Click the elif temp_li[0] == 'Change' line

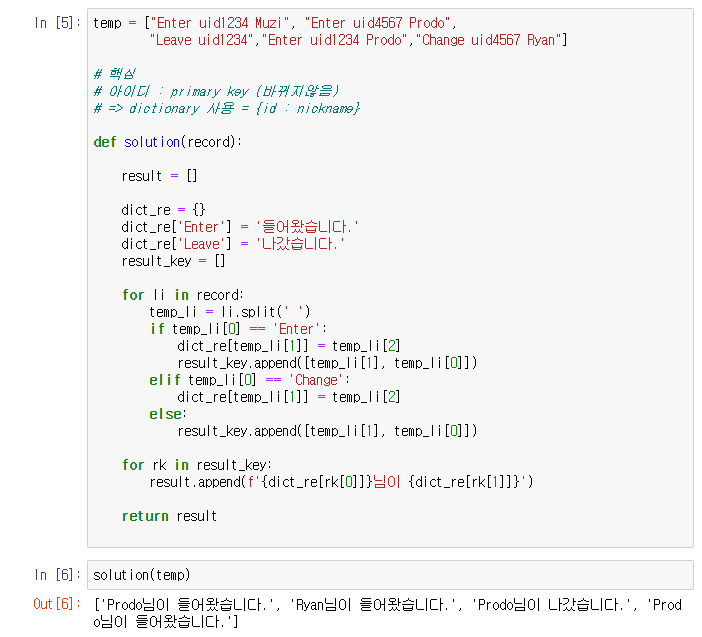tap(249, 380)
